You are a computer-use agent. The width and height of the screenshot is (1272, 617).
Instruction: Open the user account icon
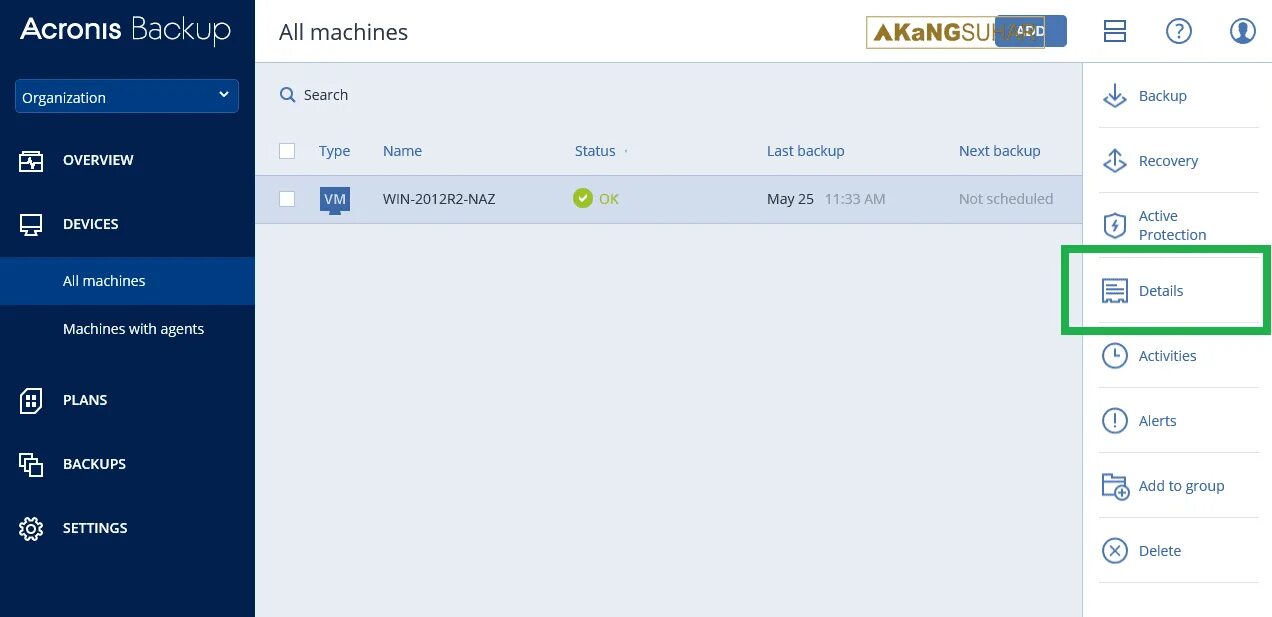click(x=1242, y=31)
